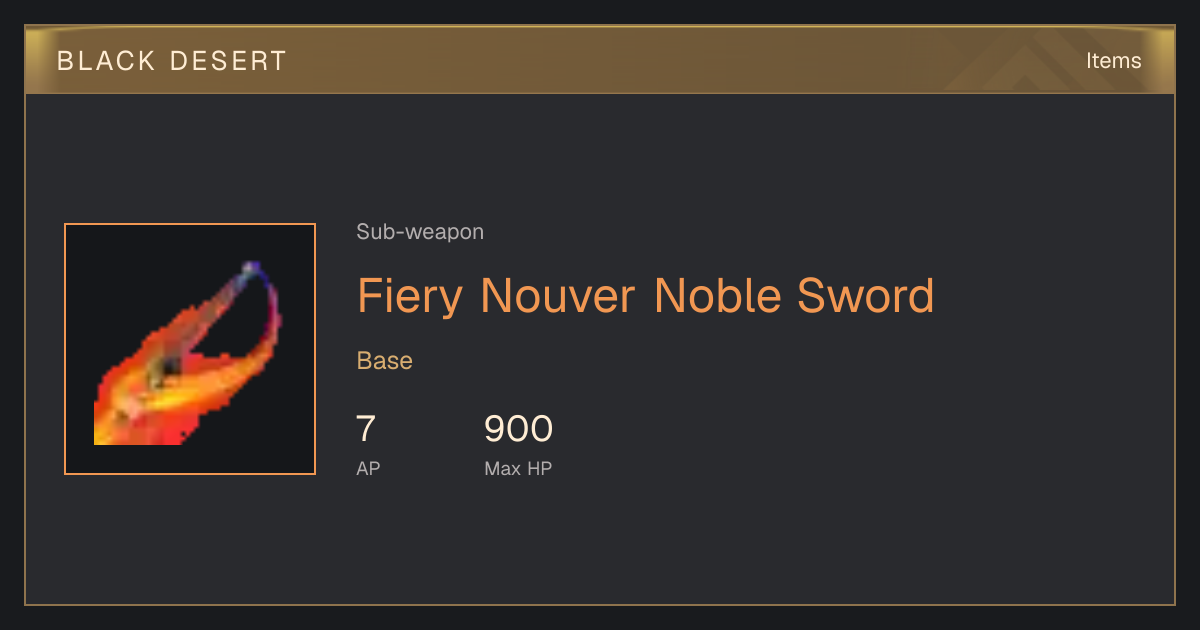This screenshot has width=1200, height=630.
Task: Click the Fiery Nouver sword item icon
Action: click(190, 349)
